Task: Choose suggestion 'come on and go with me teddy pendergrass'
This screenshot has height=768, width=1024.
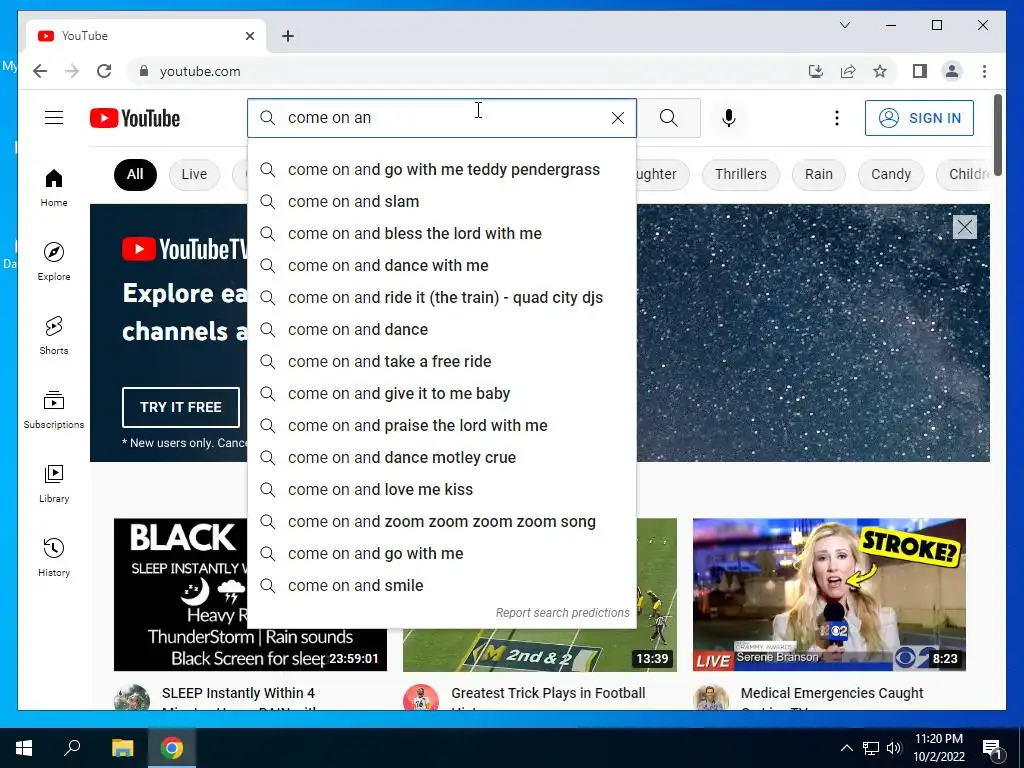Action: (x=441, y=169)
